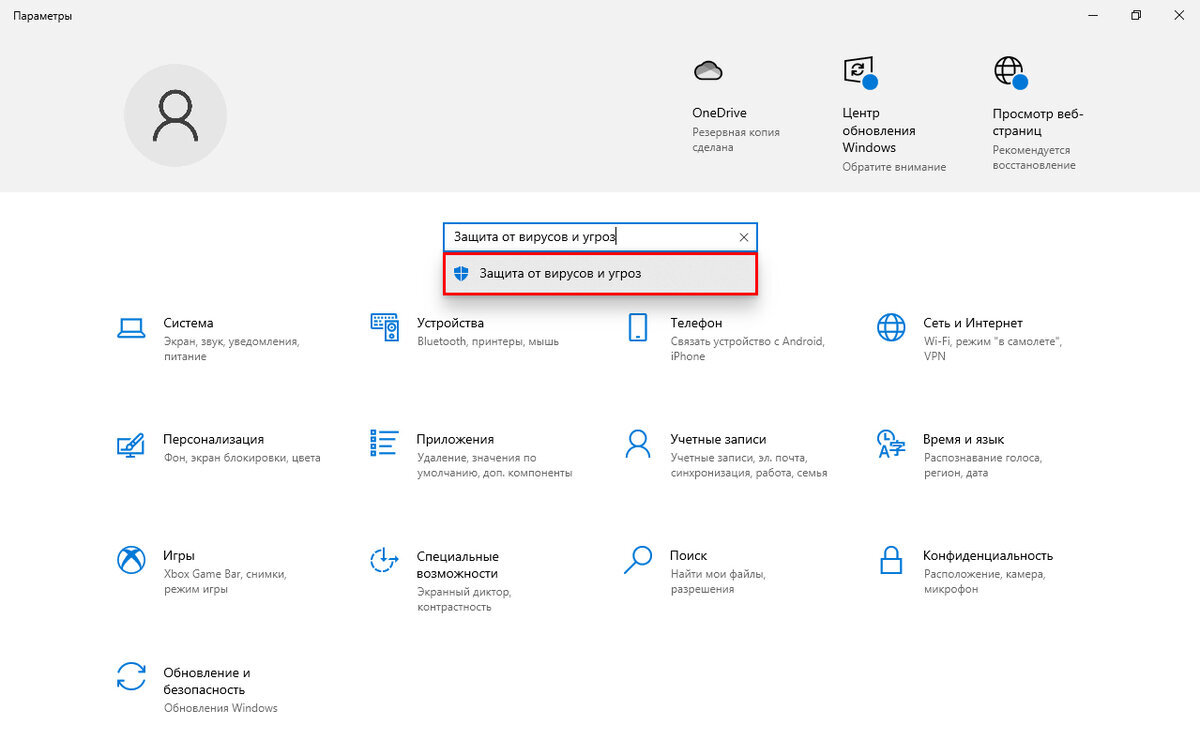Click the Search magnifier category icon
Image resolution: width=1200 pixels, height=740 pixels.
[x=637, y=560]
